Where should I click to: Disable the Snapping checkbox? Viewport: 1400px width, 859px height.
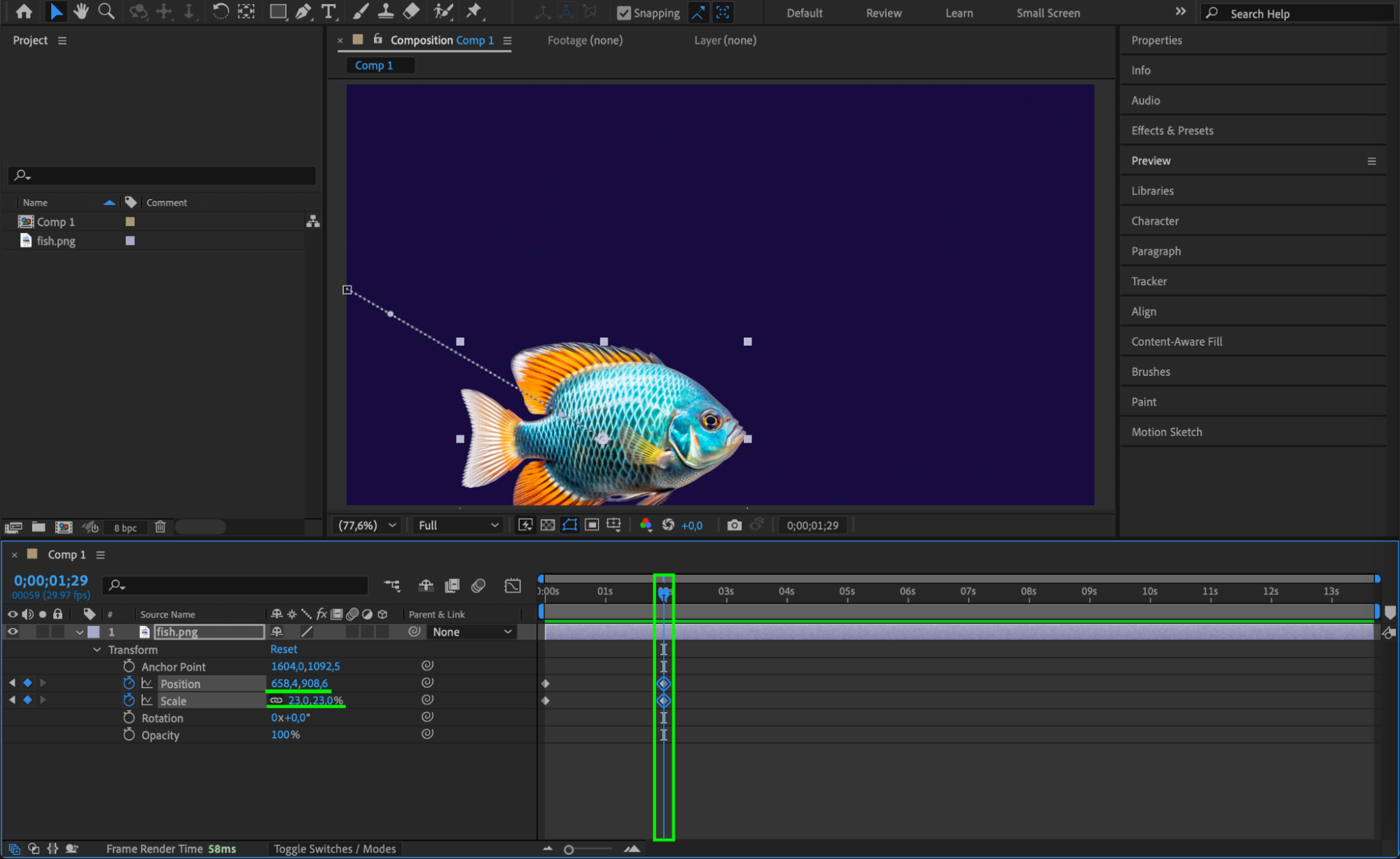[623, 13]
